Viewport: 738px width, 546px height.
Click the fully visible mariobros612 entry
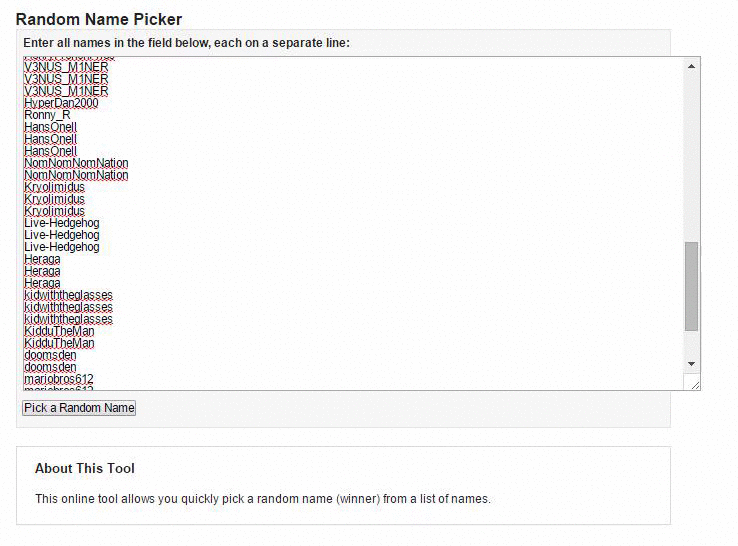point(59,379)
